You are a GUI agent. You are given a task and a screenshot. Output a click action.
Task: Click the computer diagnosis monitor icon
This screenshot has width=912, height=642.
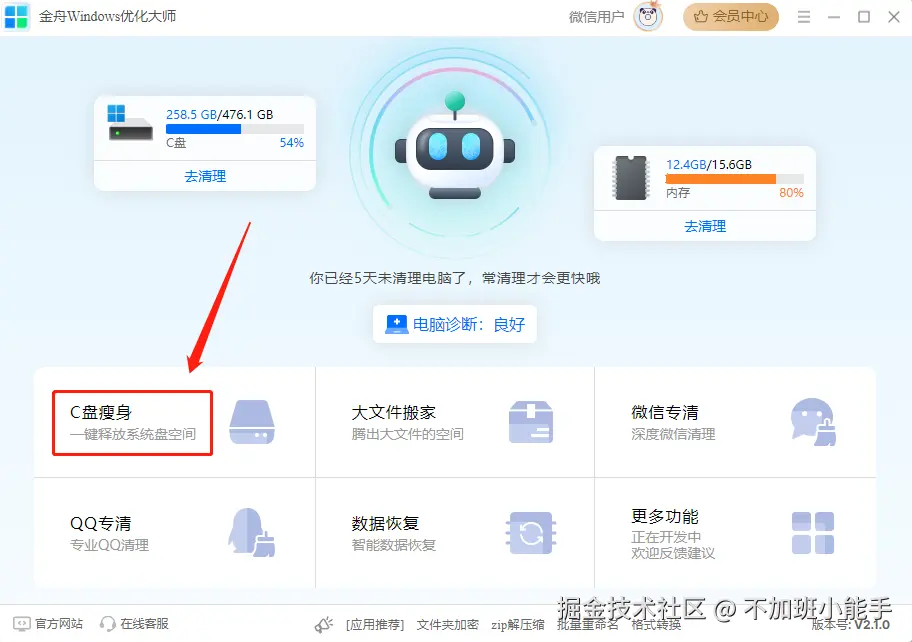point(397,324)
